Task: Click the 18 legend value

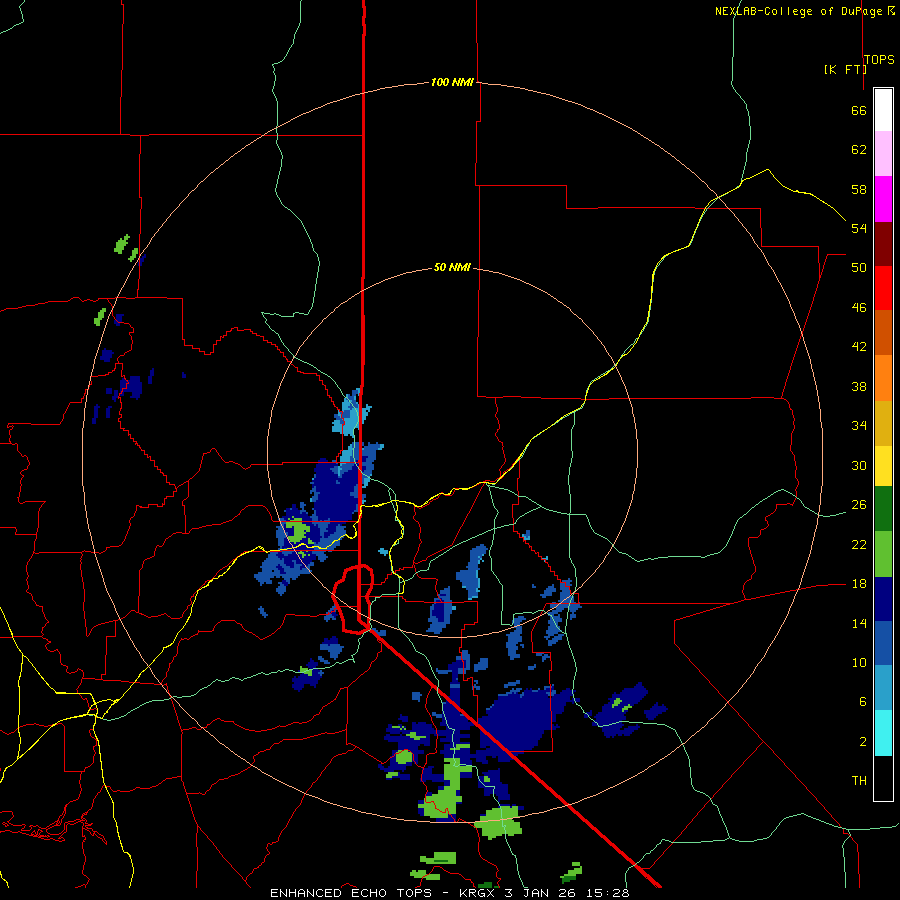Action: 859,584
